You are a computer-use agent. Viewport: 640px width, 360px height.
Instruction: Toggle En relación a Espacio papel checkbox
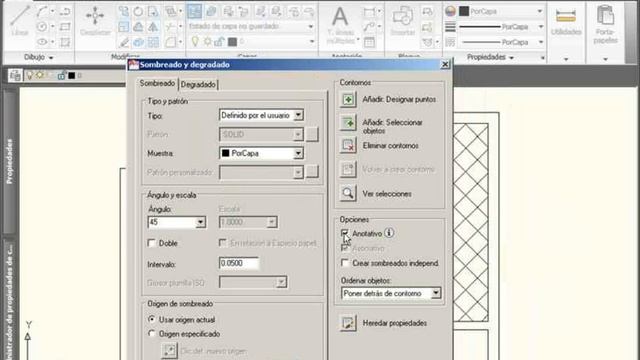tap(222, 243)
